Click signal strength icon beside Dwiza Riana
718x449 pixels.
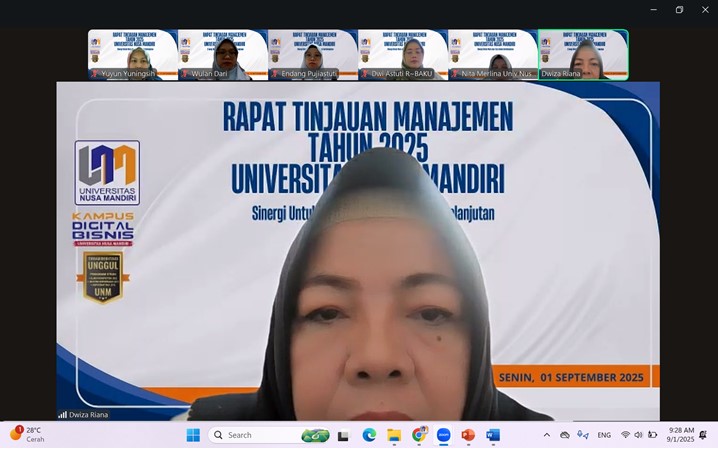pyautogui.click(x=62, y=415)
